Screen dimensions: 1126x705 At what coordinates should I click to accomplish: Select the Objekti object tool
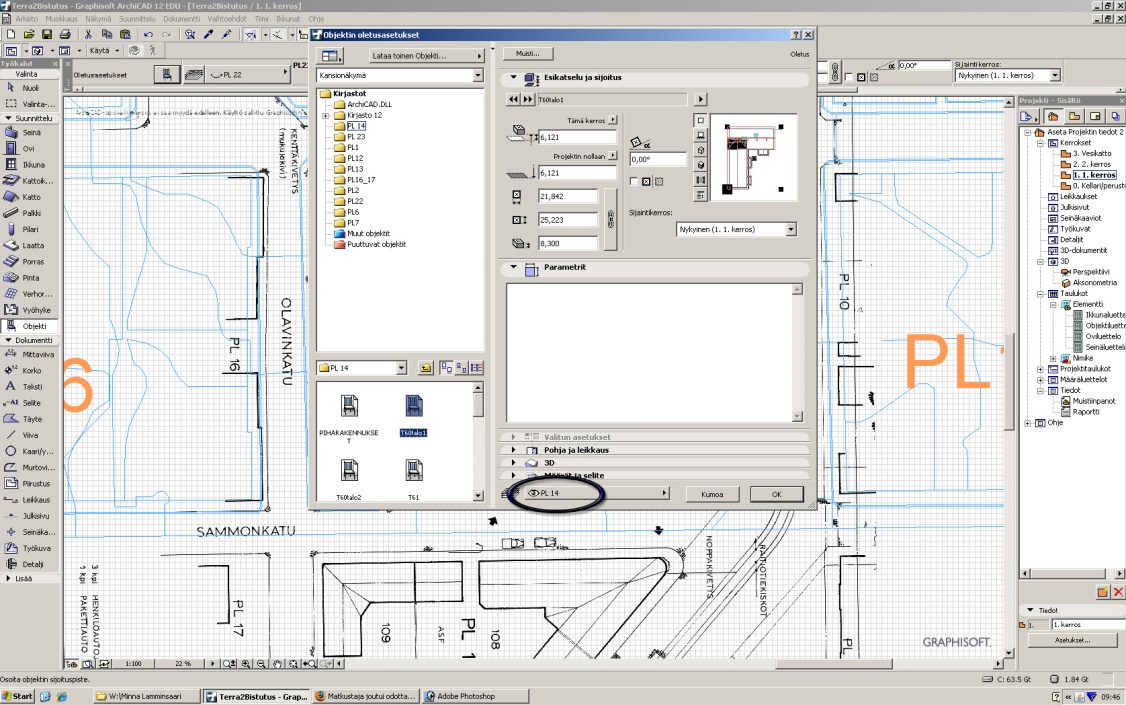click(x=29, y=326)
